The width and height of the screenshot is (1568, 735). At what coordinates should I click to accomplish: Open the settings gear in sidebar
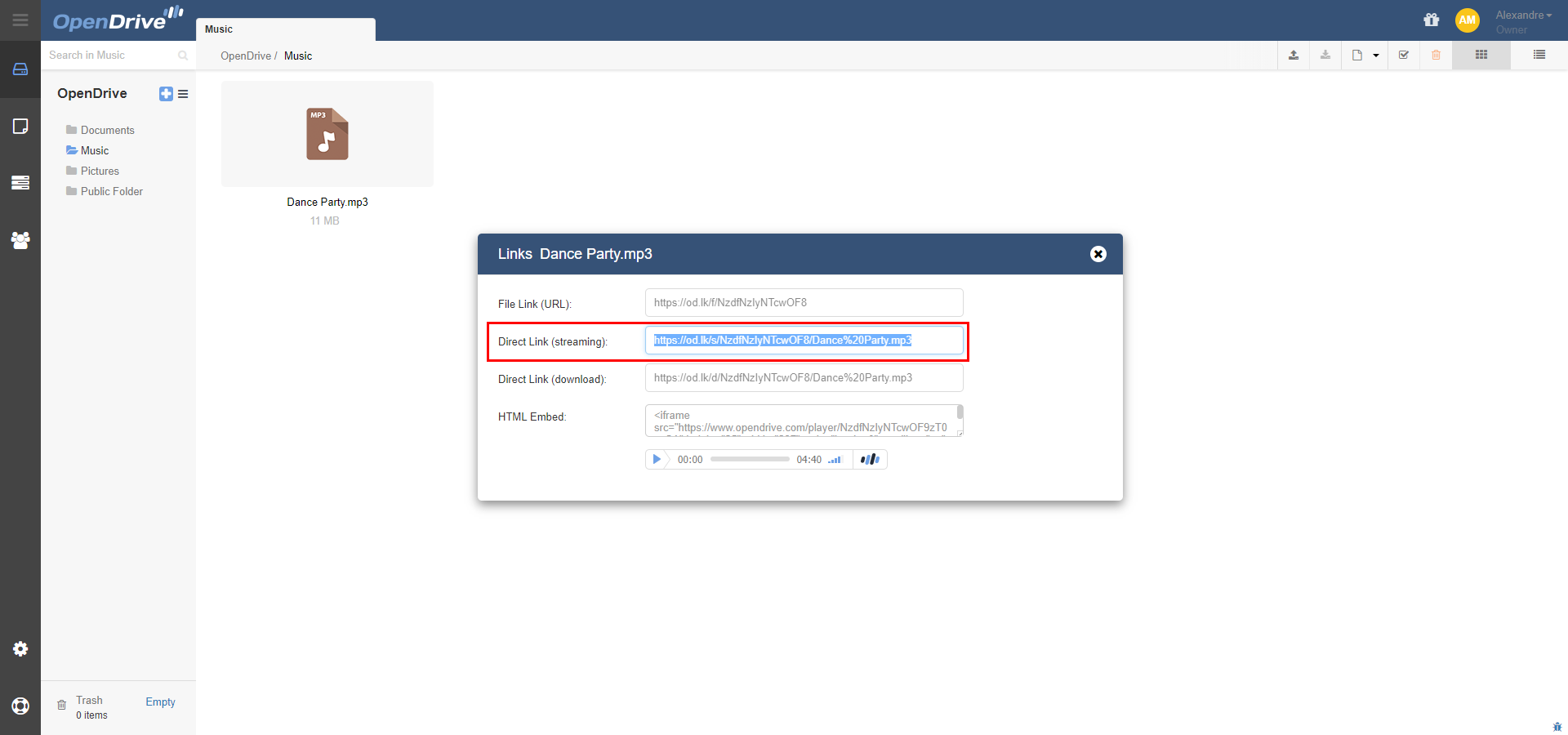pyautogui.click(x=20, y=648)
